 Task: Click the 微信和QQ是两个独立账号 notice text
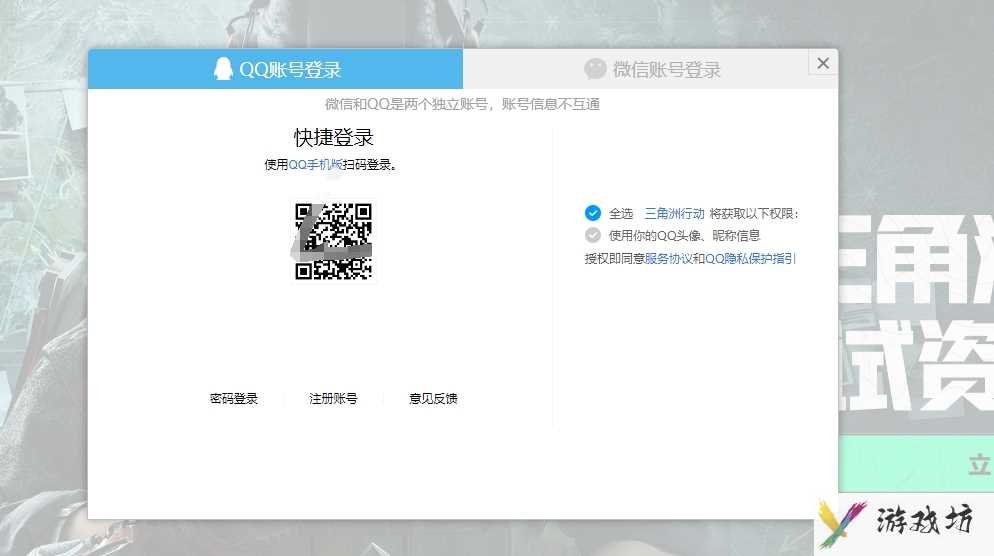click(x=462, y=104)
